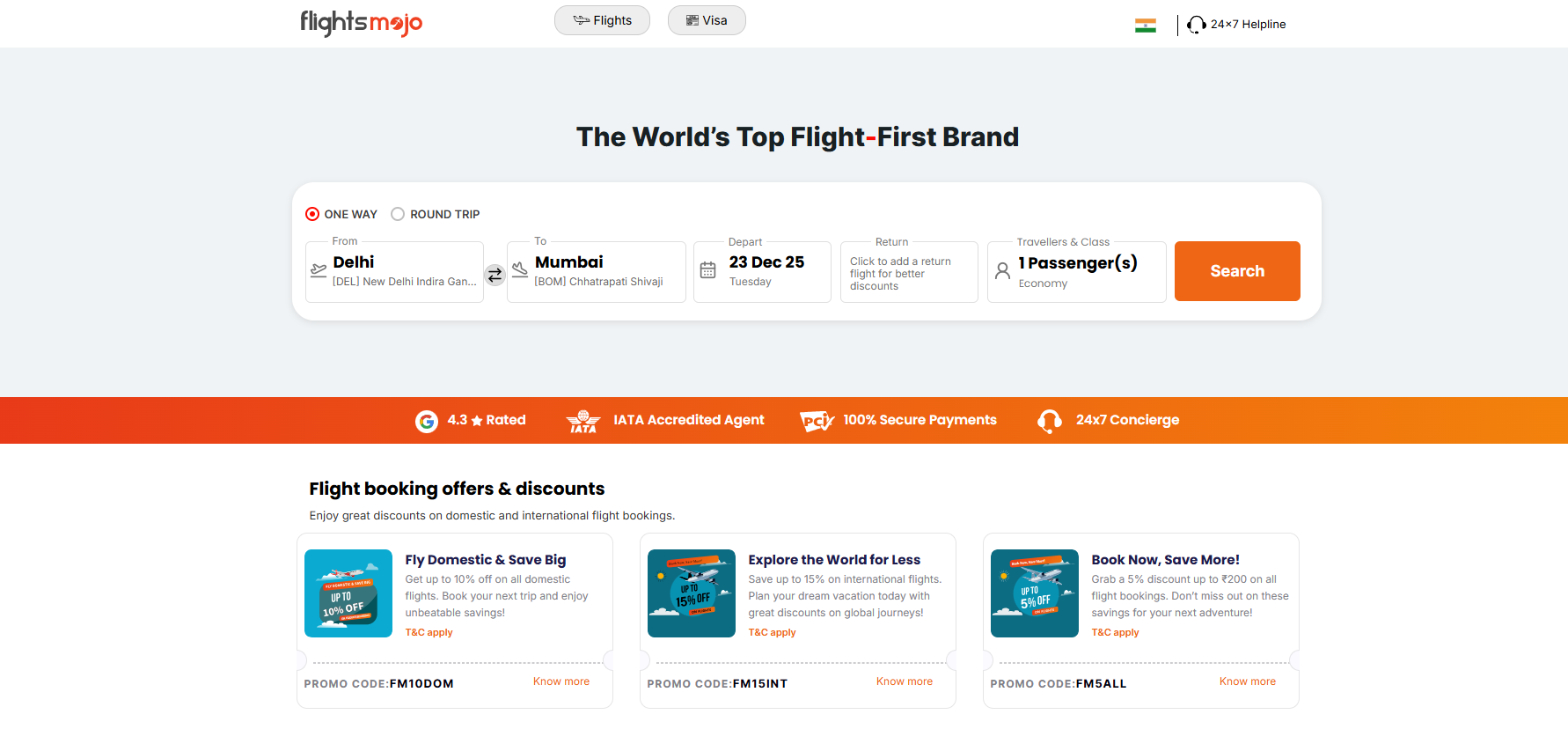
Task: Switch to the Visa tab
Action: coord(707,20)
